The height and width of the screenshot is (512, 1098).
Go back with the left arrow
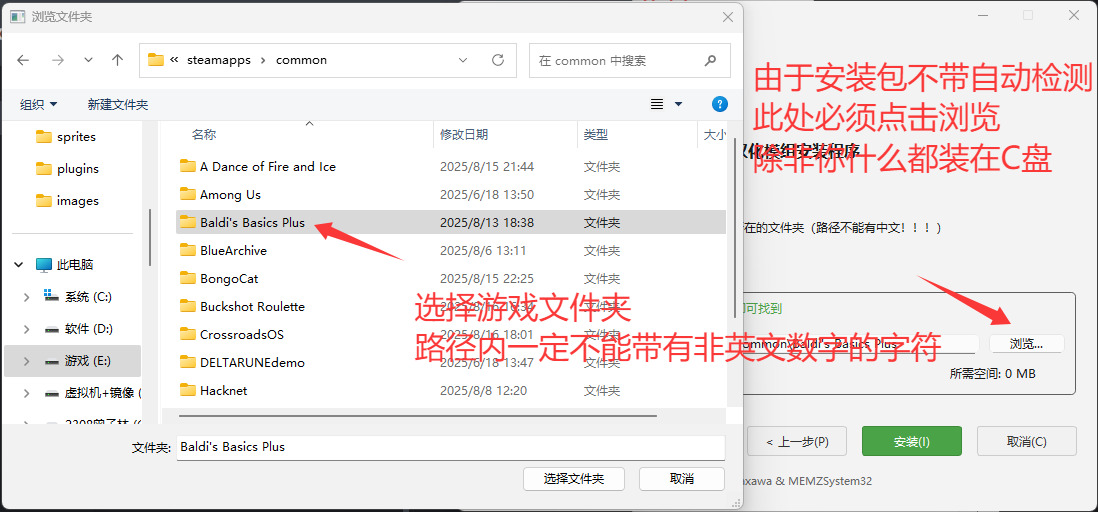(23, 60)
